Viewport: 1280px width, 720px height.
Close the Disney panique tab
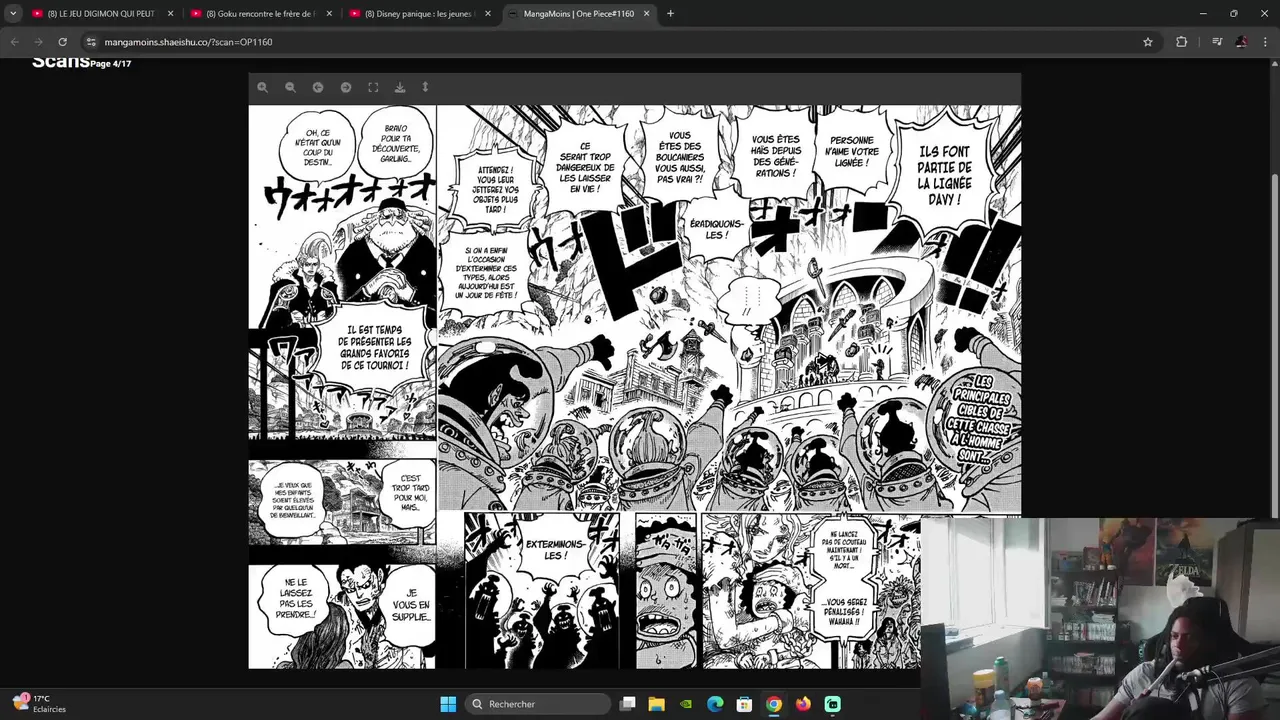(488, 14)
